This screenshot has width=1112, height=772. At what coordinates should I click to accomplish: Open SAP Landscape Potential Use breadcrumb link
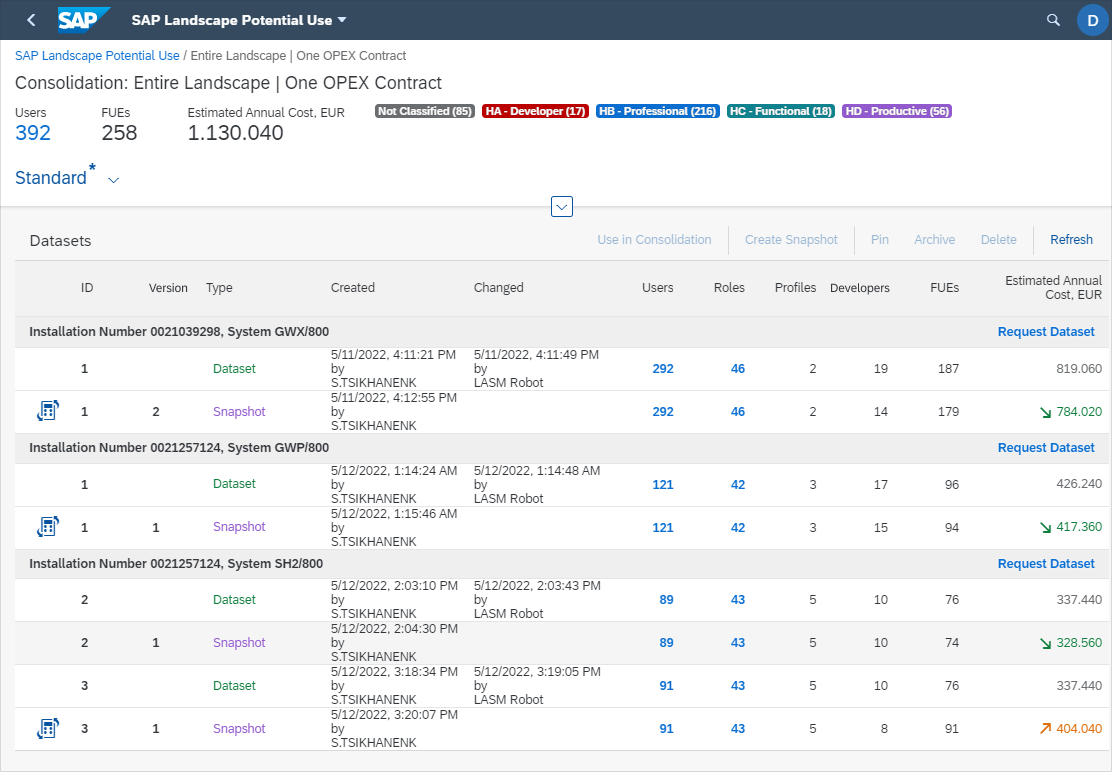coord(97,55)
